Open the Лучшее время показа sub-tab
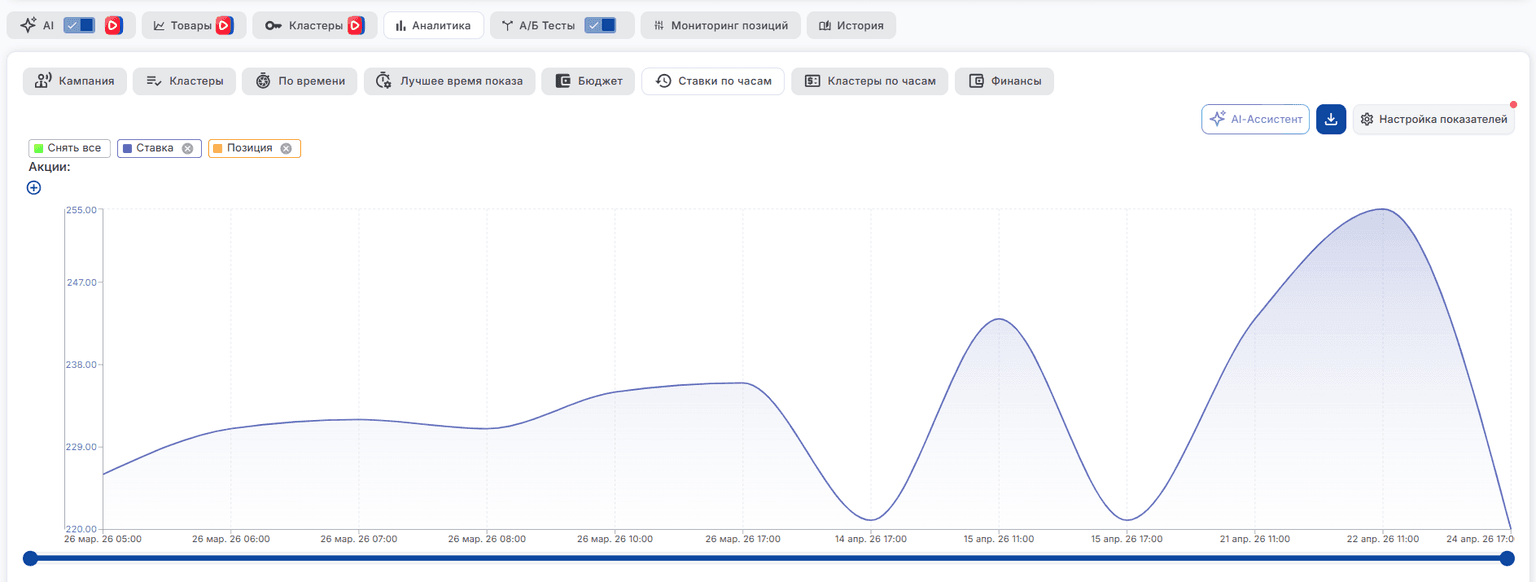Screen dimensions: 1536x582 450,81
